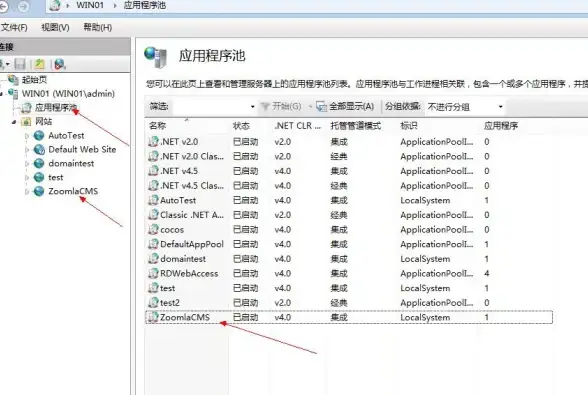Viewport: 588px width, 395px height.
Task: Select the .NET v4.5 Clas... pool row
Action: (349, 185)
